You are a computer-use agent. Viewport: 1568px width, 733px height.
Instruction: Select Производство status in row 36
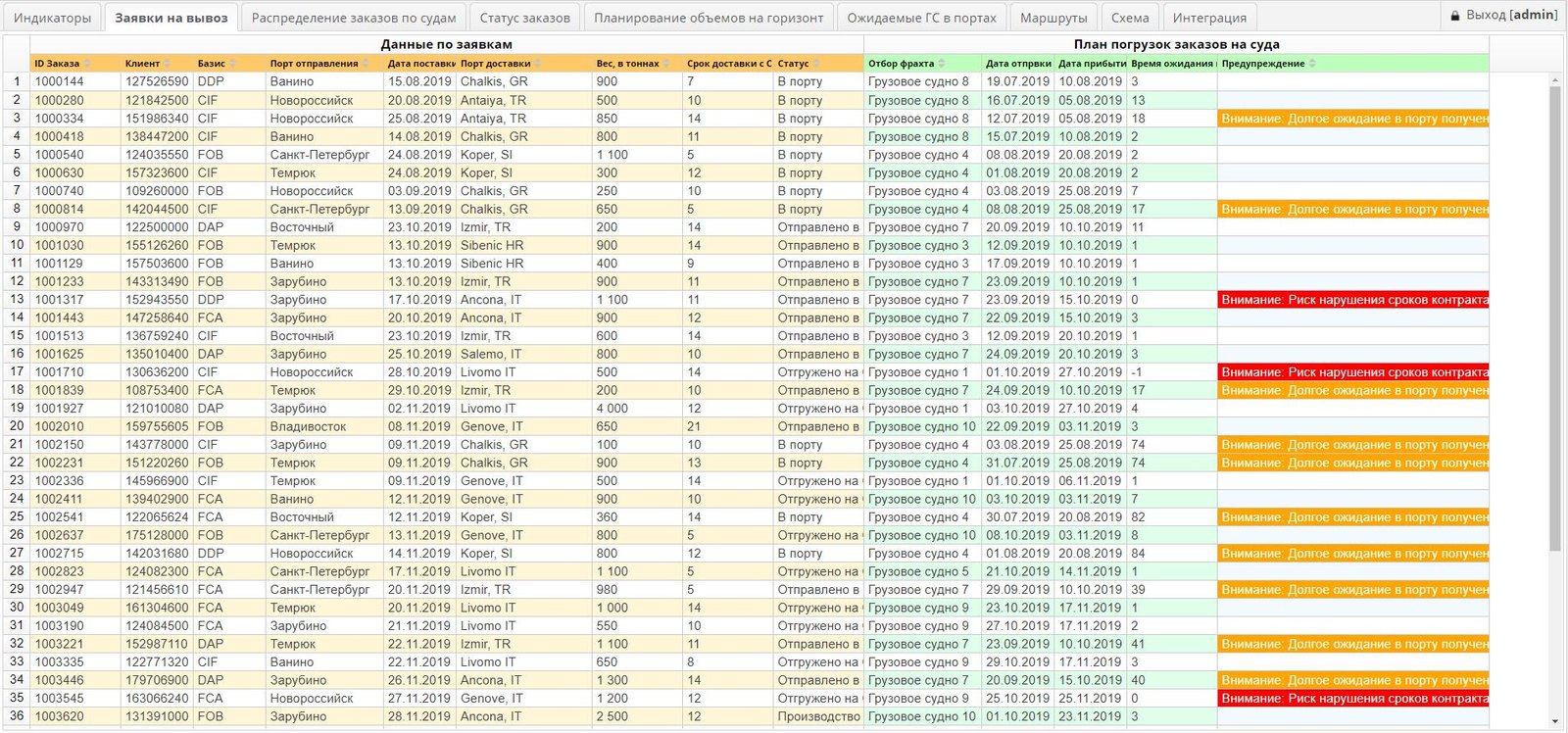tap(818, 716)
